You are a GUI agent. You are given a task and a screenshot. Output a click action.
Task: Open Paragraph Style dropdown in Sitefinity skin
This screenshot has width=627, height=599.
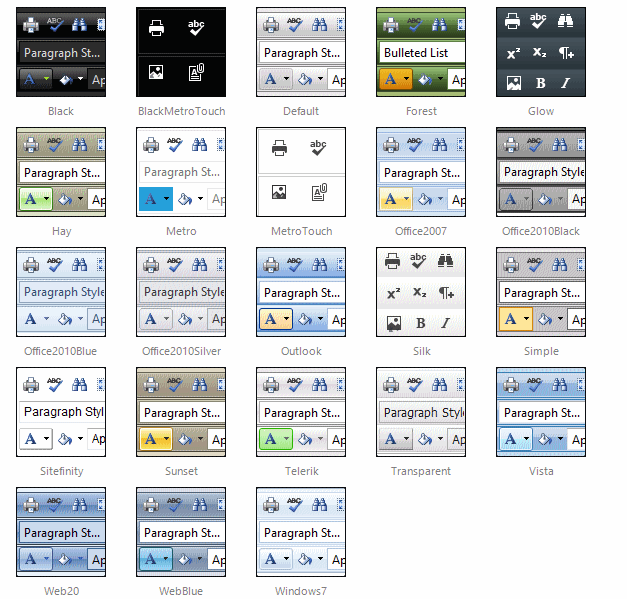(x=62, y=412)
